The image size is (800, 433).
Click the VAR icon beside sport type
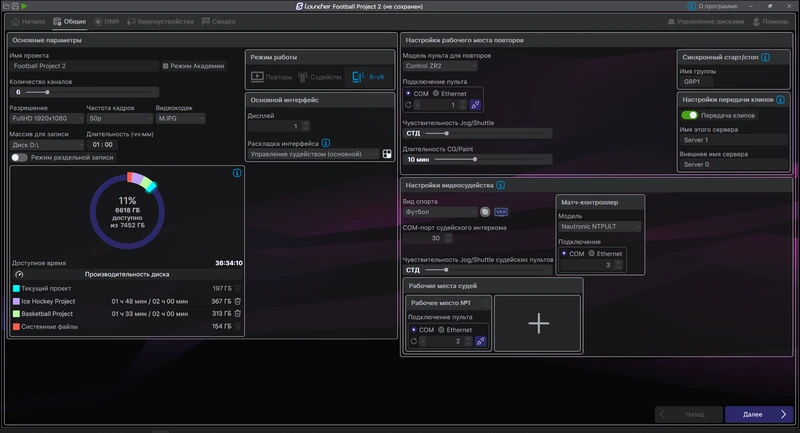click(x=501, y=212)
